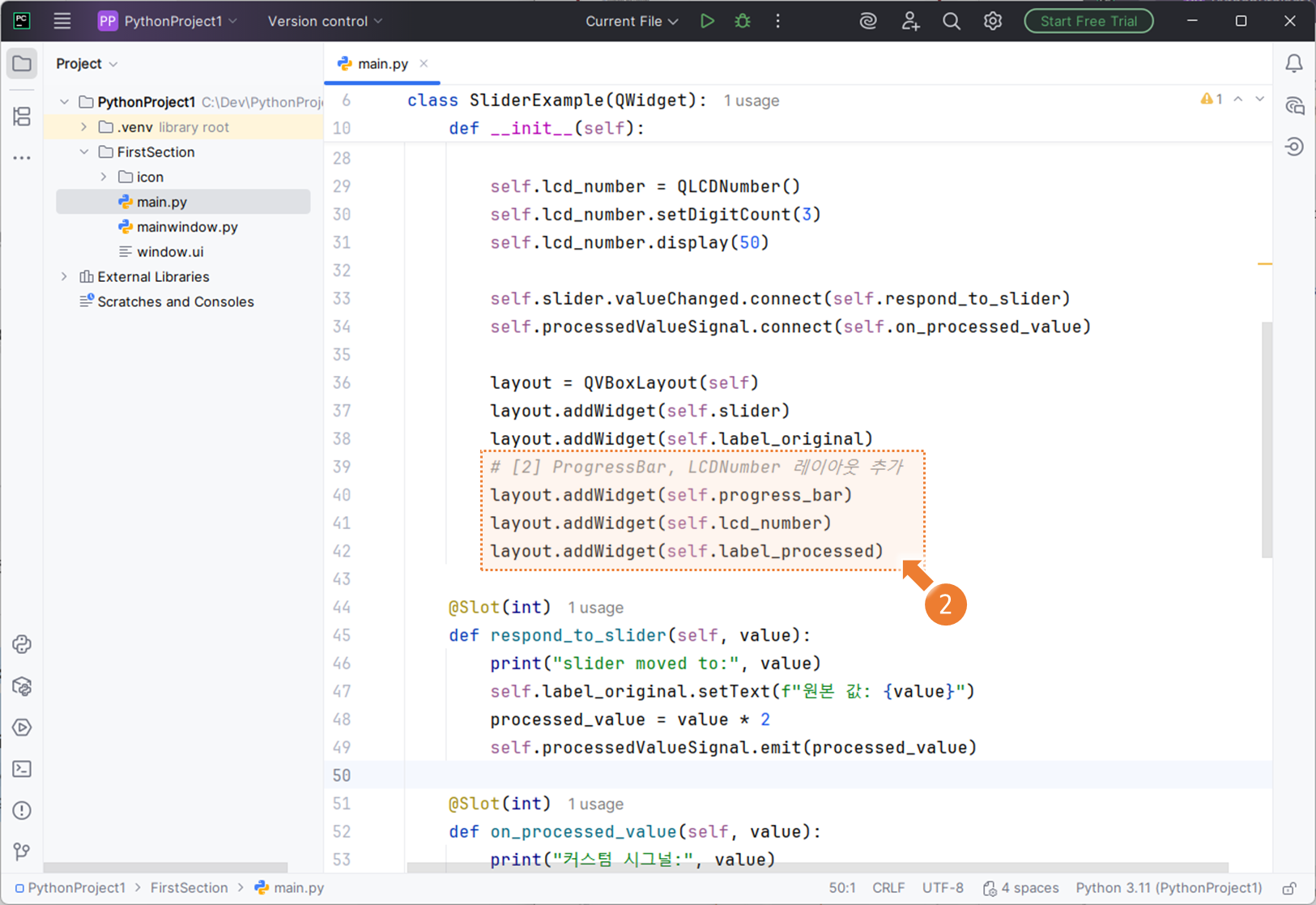1316x905 pixels.
Task: Open the history clock icon in right sidebar
Action: tap(1294, 147)
